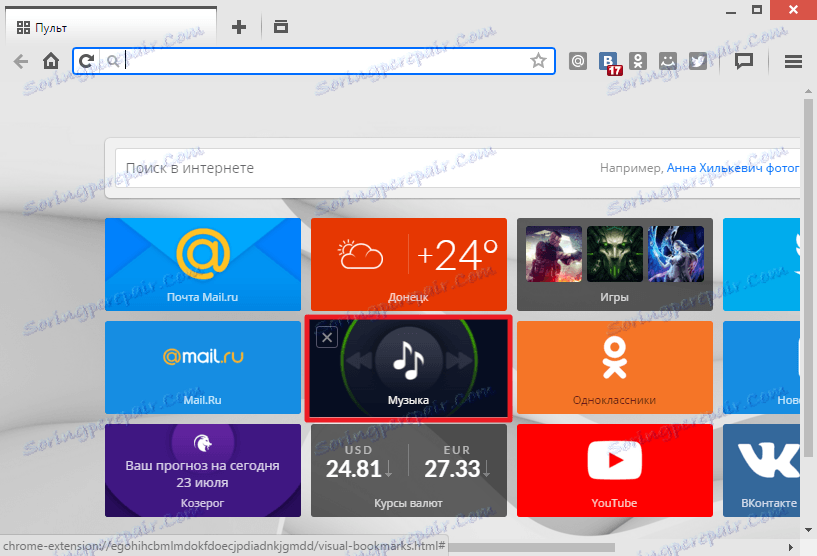Image resolution: width=817 pixels, height=556 pixels.
Task: Open Игры games tile
Action: coord(614,264)
